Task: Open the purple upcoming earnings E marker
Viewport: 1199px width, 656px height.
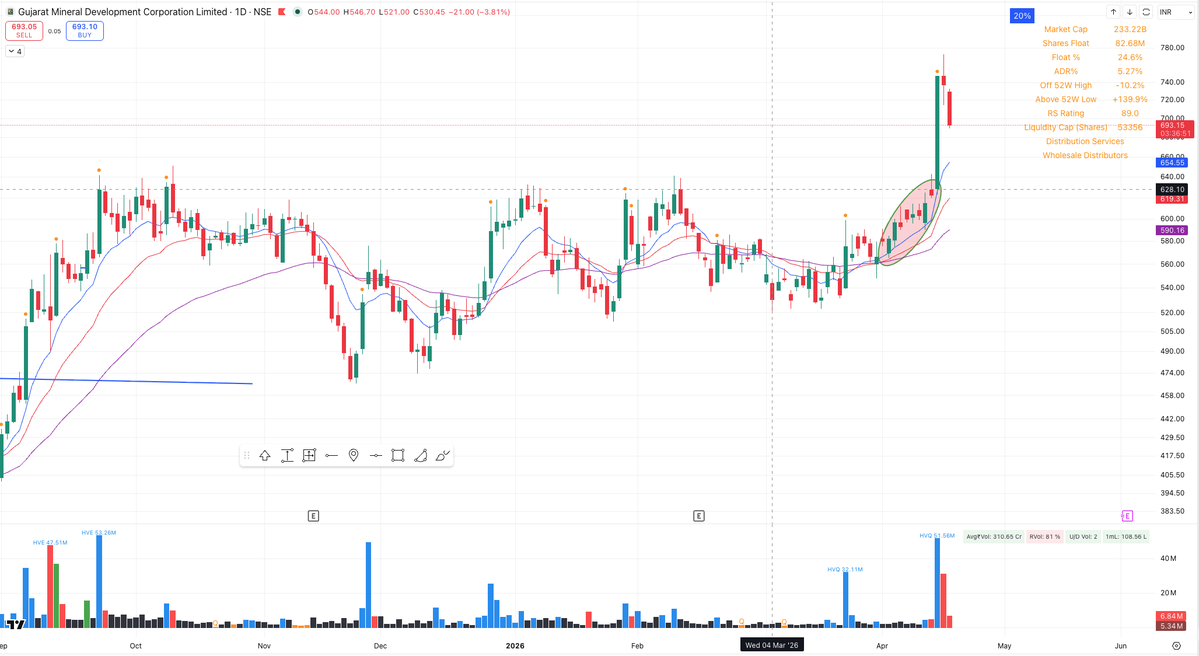Action: point(1126,516)
